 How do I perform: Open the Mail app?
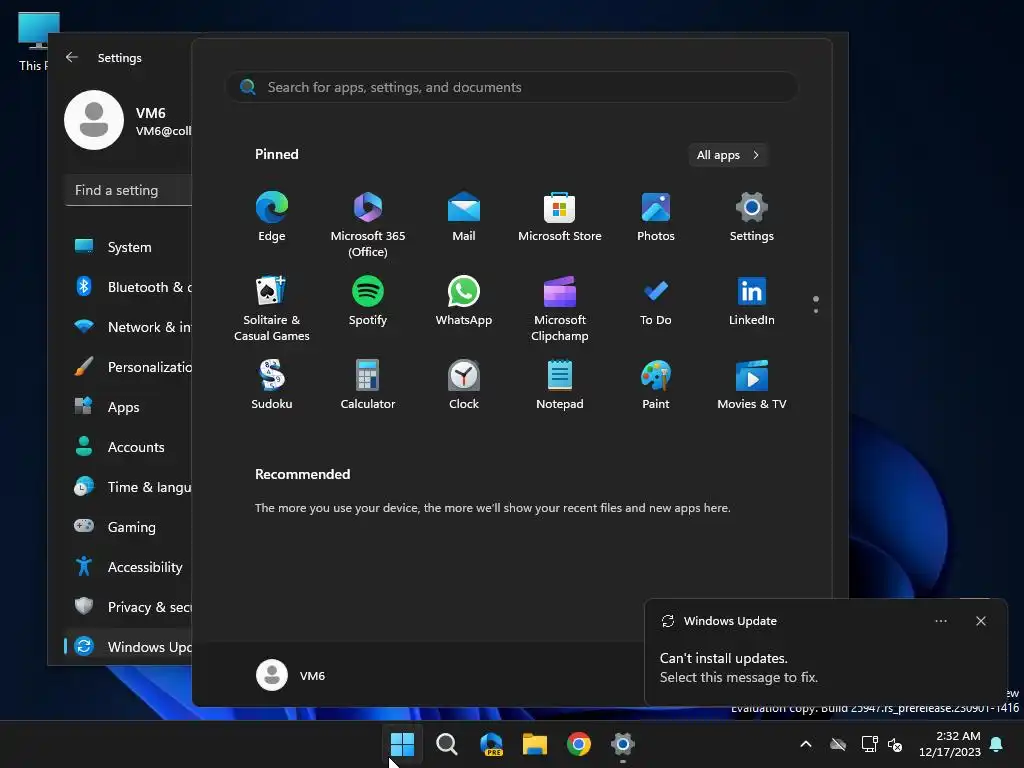click(x=464, y=217)
